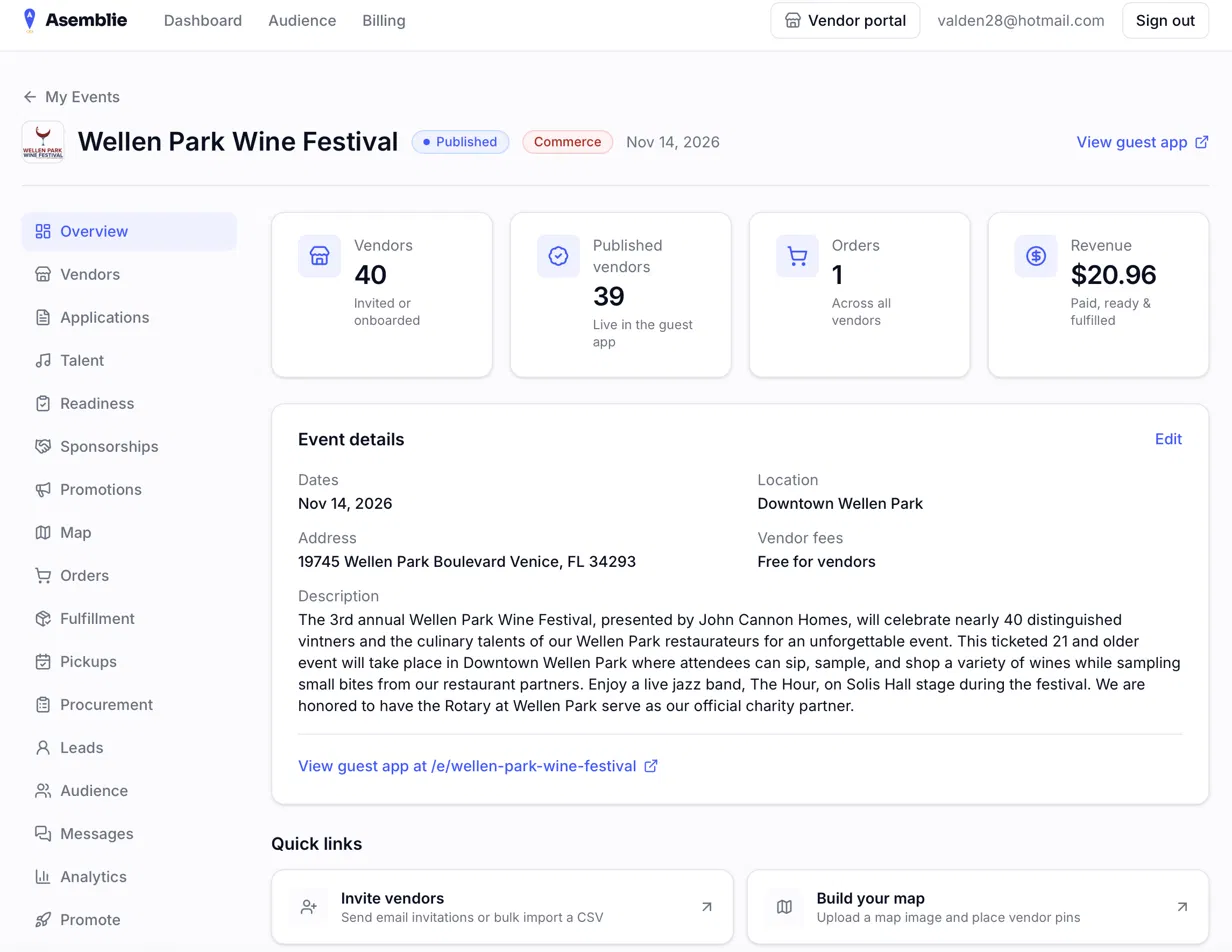
Task: Open Pickups in the sidebar
Action: [129, 661]
